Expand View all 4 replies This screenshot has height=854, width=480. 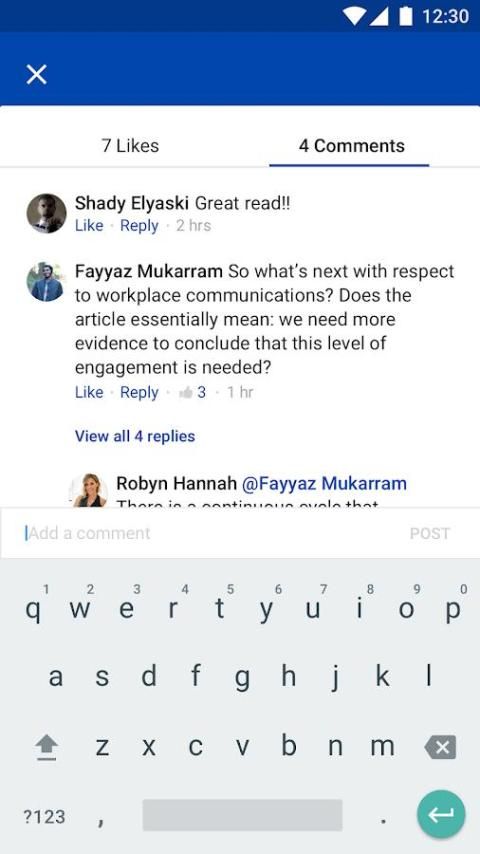point(135,436)
